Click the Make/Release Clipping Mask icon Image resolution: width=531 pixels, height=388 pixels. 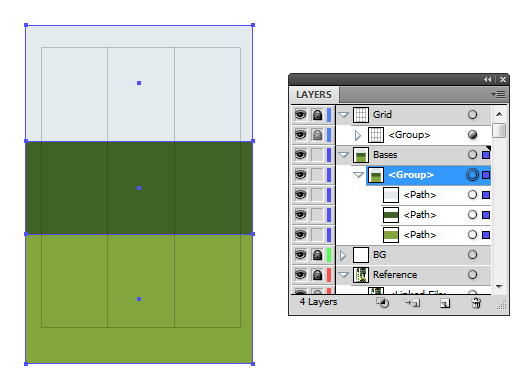pos(383,303)
